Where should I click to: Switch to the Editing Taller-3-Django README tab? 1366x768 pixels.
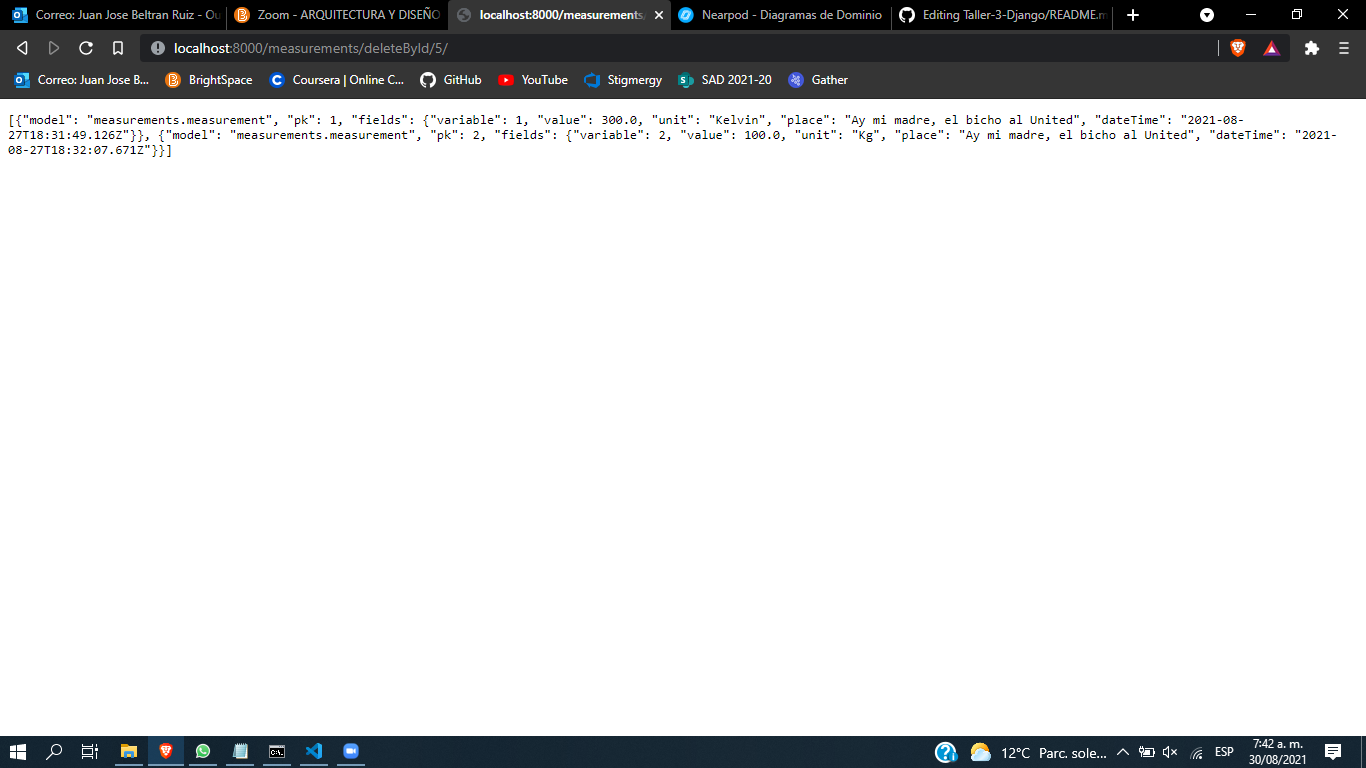[x=1002, y=15]
